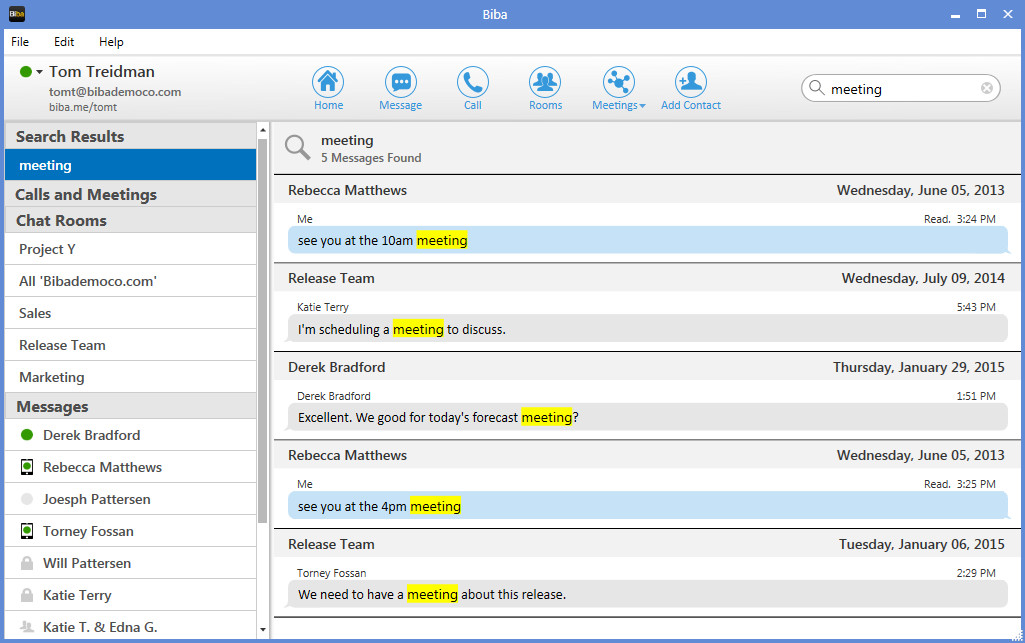The width and height of the screenshot is (1025, 643).
Task: Click the Meetings network icon
Action: pos(618,82)
